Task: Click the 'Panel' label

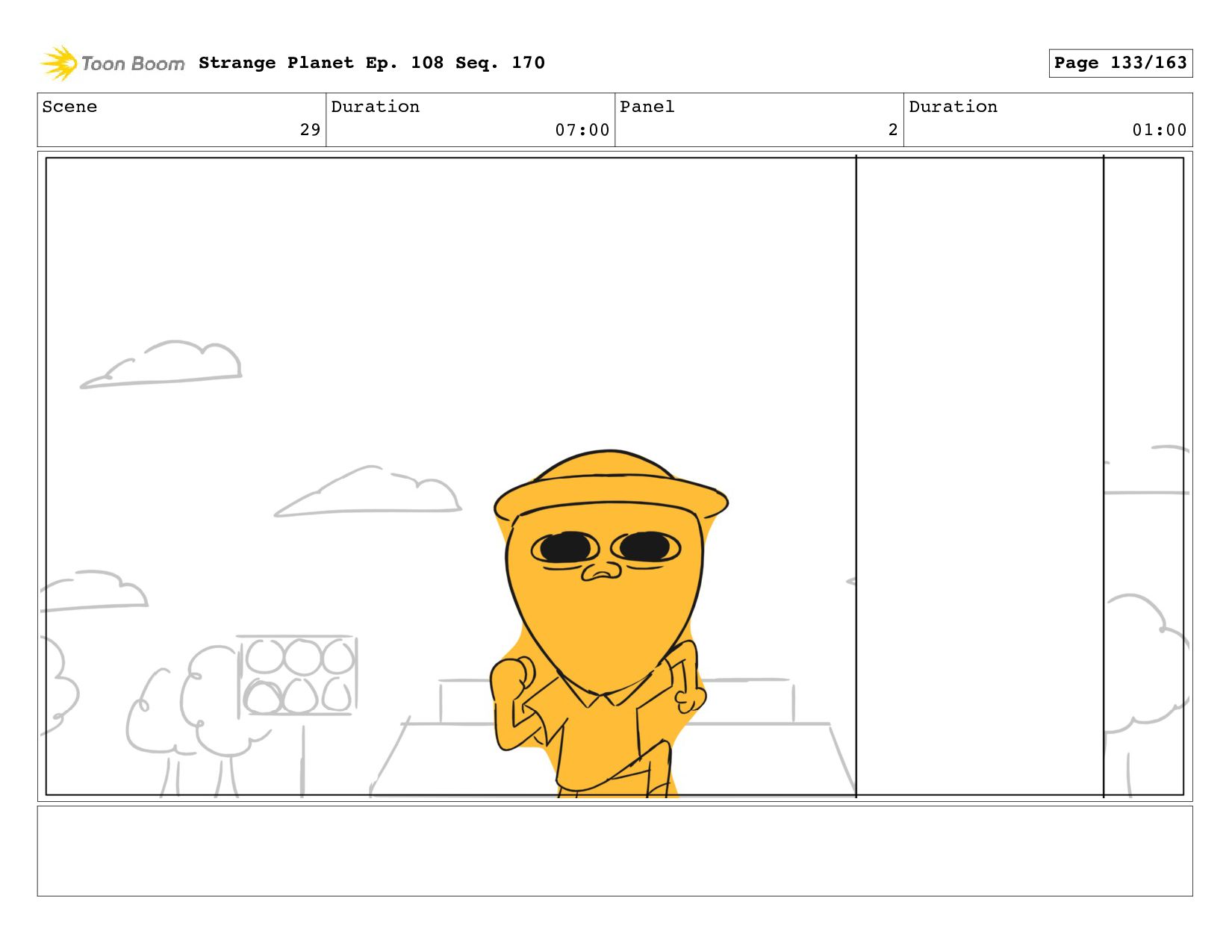Action: point(647,107)
